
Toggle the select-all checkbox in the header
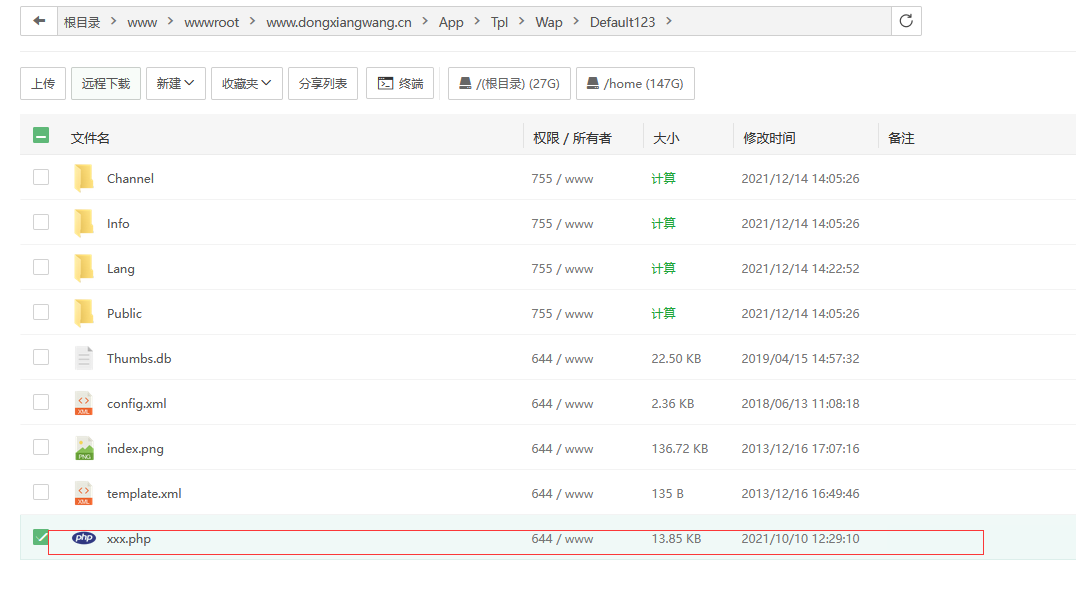pyautogui.click(x=41, y=135)
